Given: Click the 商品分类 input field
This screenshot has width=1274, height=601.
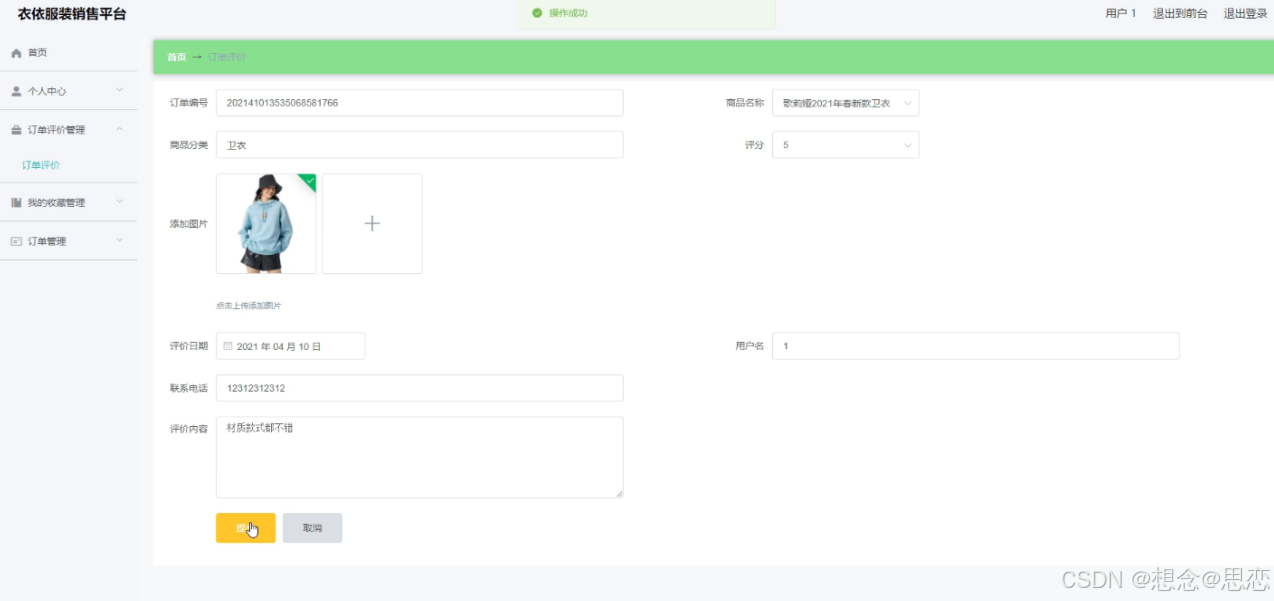Looking at the screenshot, I should coord(420,145).
